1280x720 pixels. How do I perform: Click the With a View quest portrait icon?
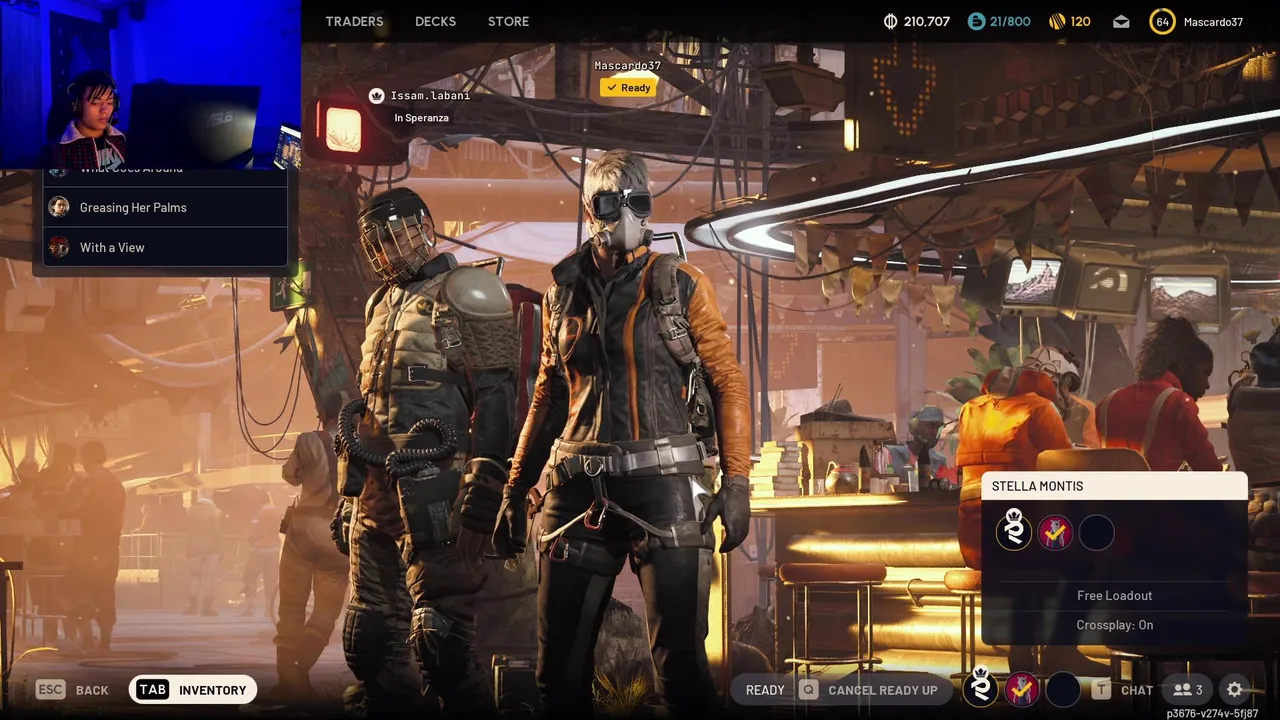[59, 247]
